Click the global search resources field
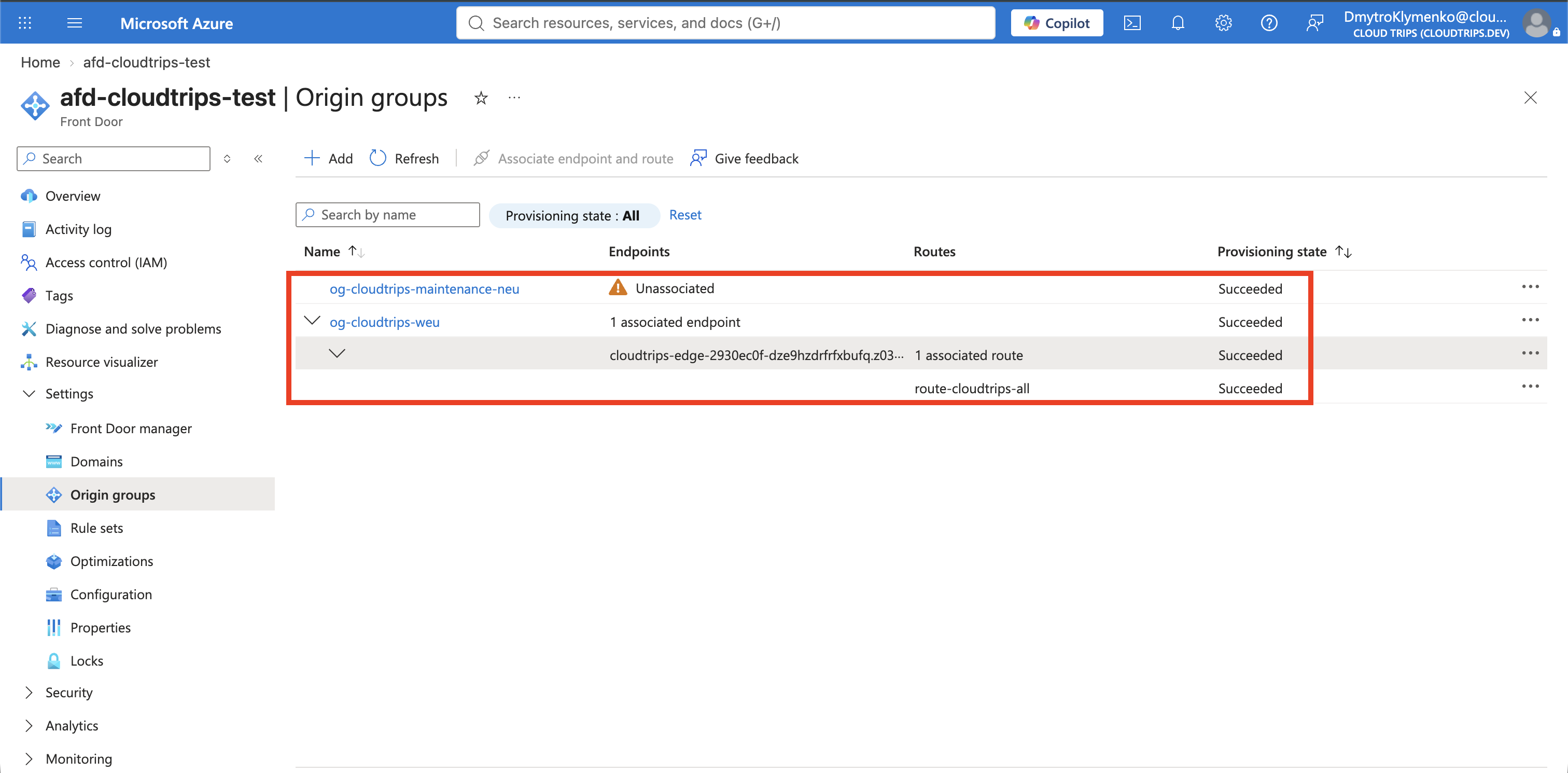 pos(725,23)
